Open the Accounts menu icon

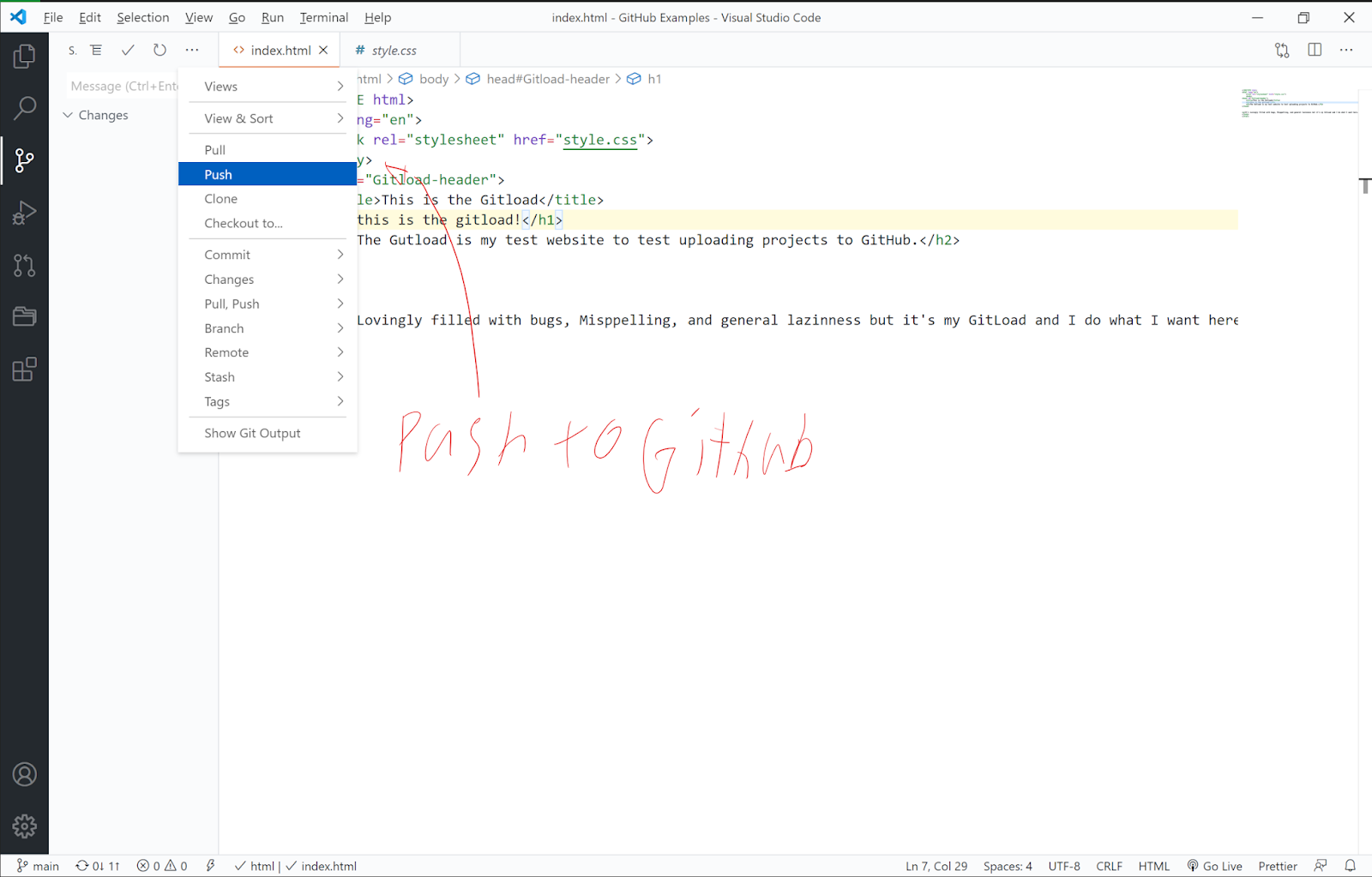coord(24,775)
